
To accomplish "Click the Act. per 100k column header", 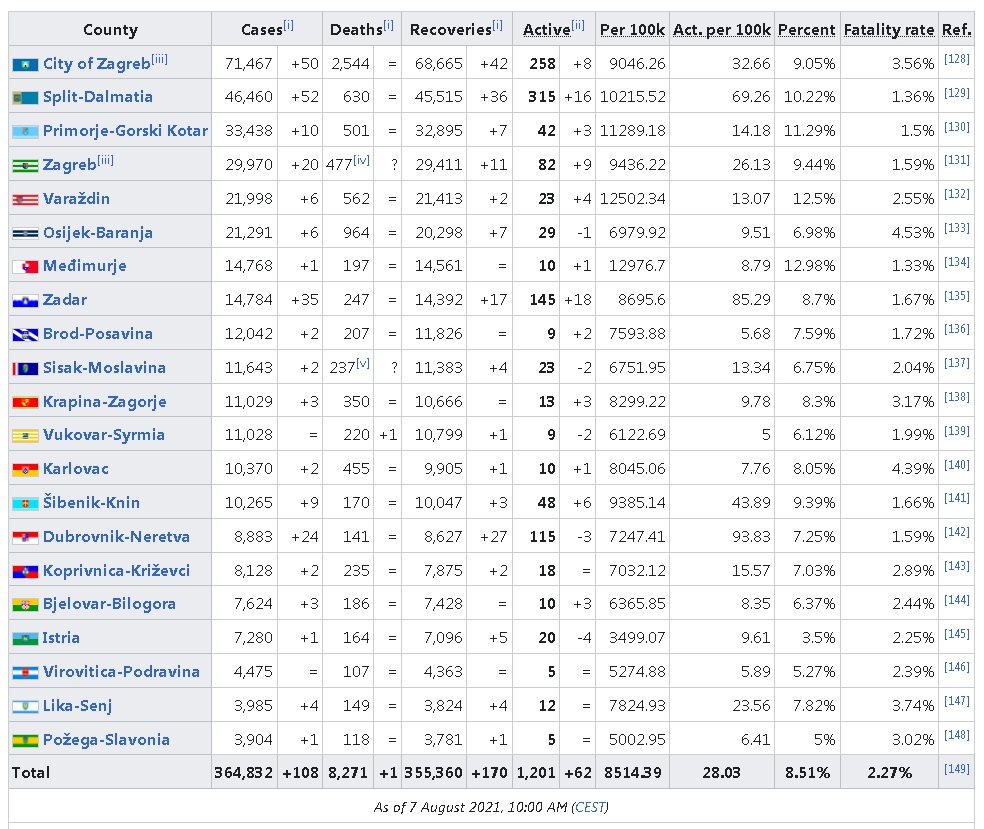I will 722,29.
